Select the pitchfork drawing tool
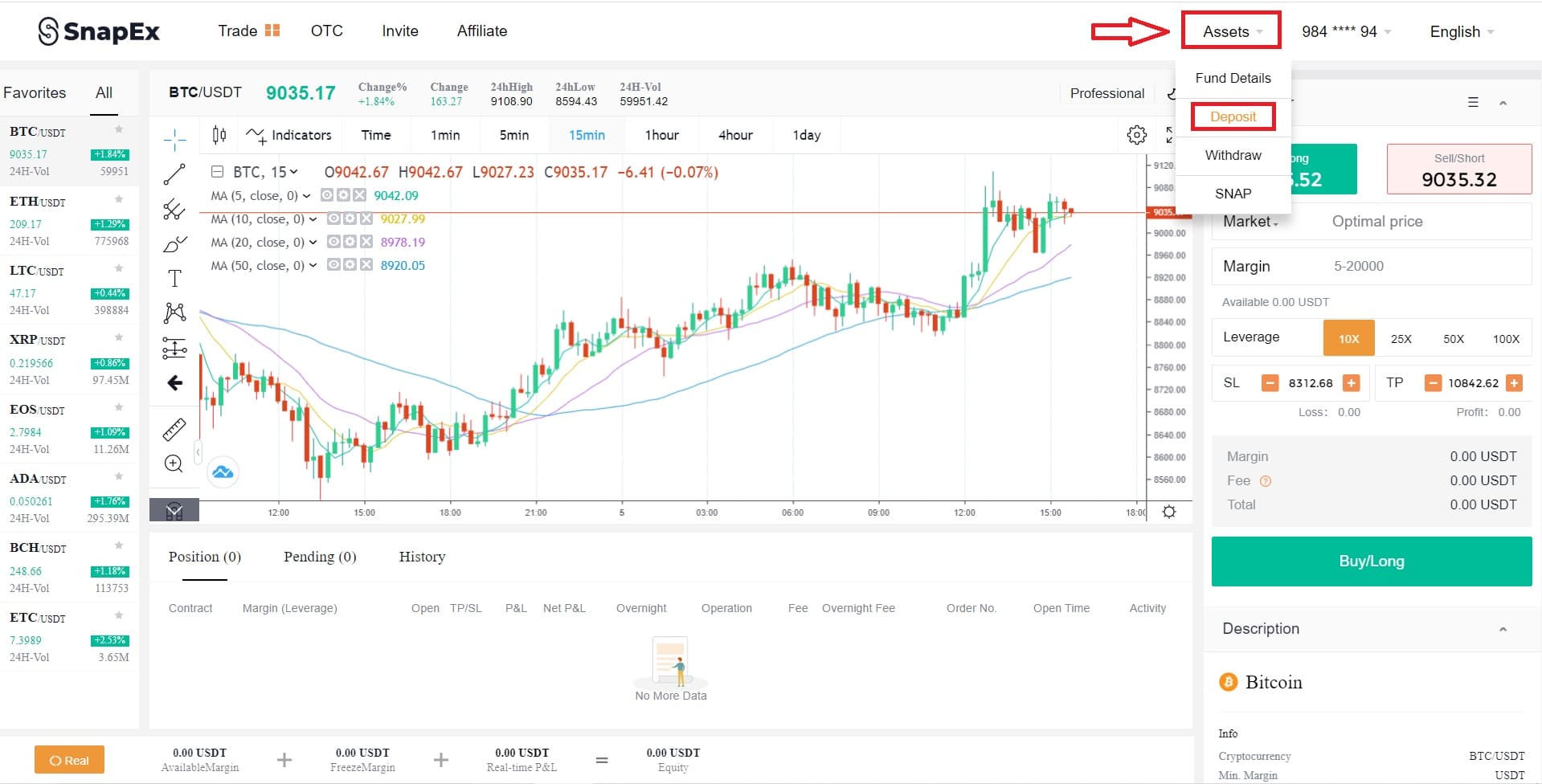 tap(174, 210)
